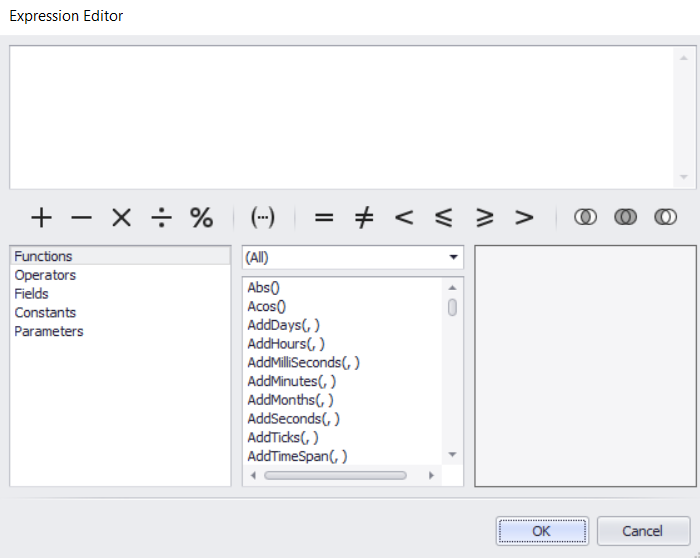Viewport: 700px width, 558px height.
Task: Open the (All) function category dropdown
Action: coord(353,257)
